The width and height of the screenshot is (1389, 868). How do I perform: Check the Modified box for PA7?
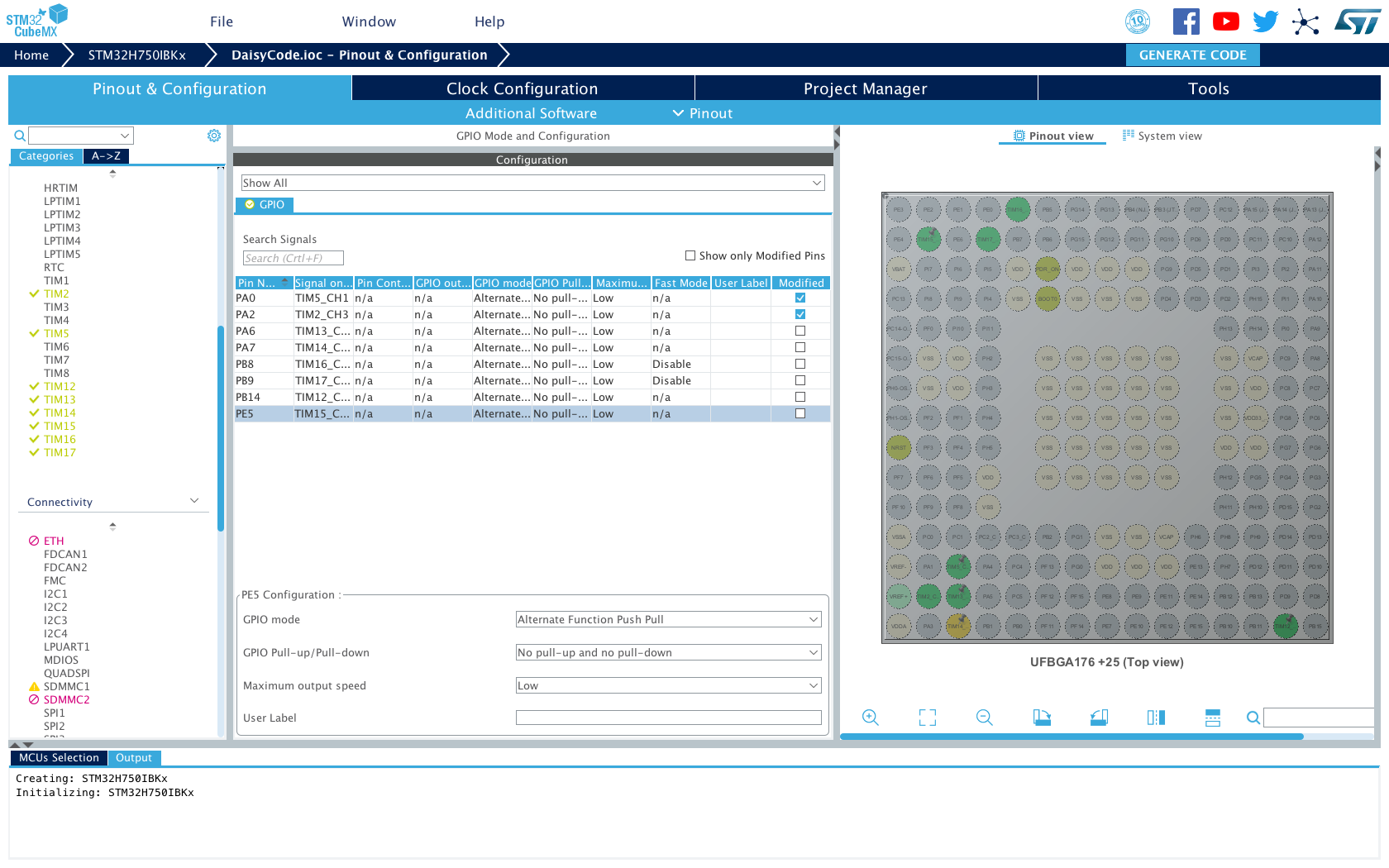tap(800, 347)
